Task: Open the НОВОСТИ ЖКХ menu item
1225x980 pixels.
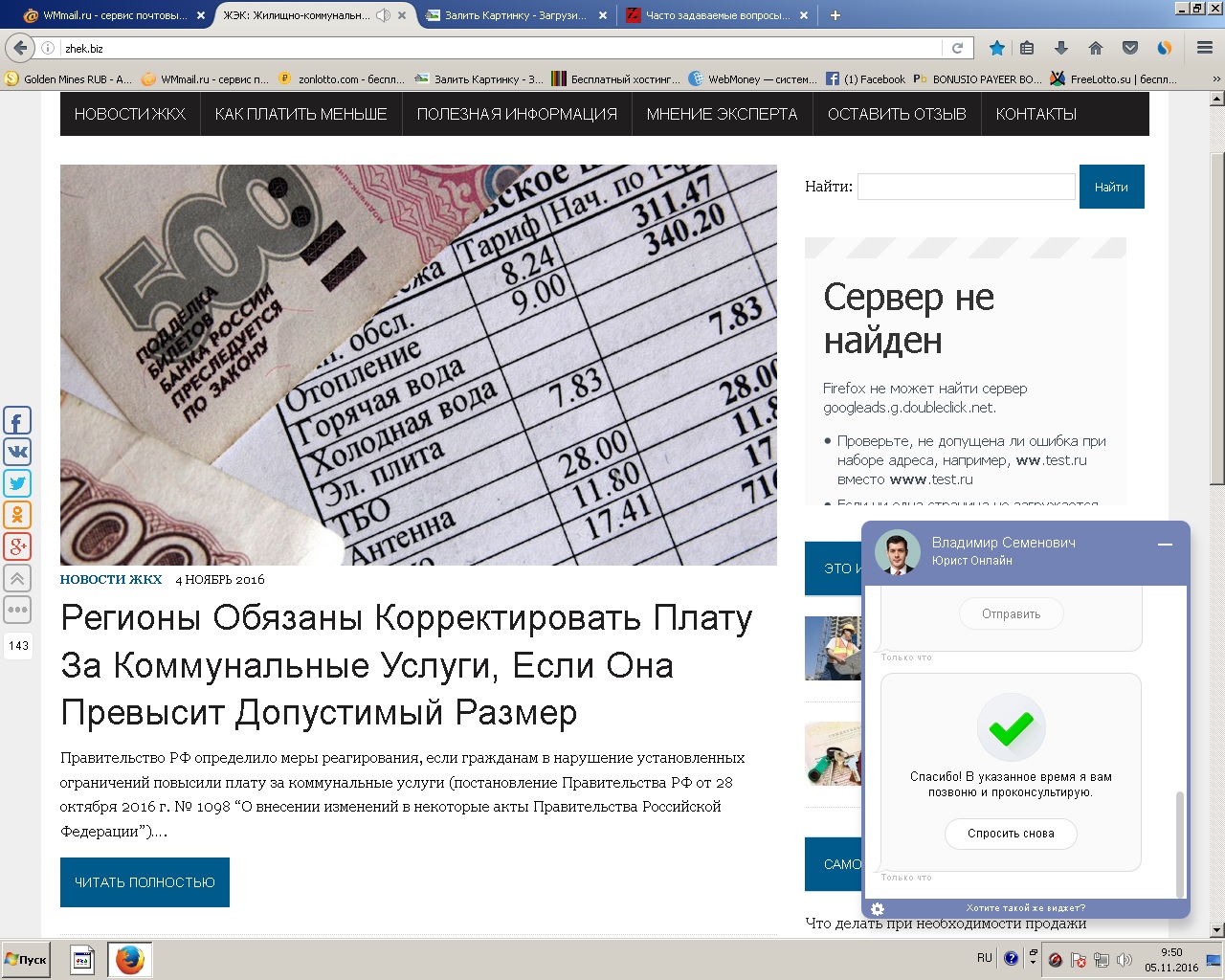Action: 130,114
